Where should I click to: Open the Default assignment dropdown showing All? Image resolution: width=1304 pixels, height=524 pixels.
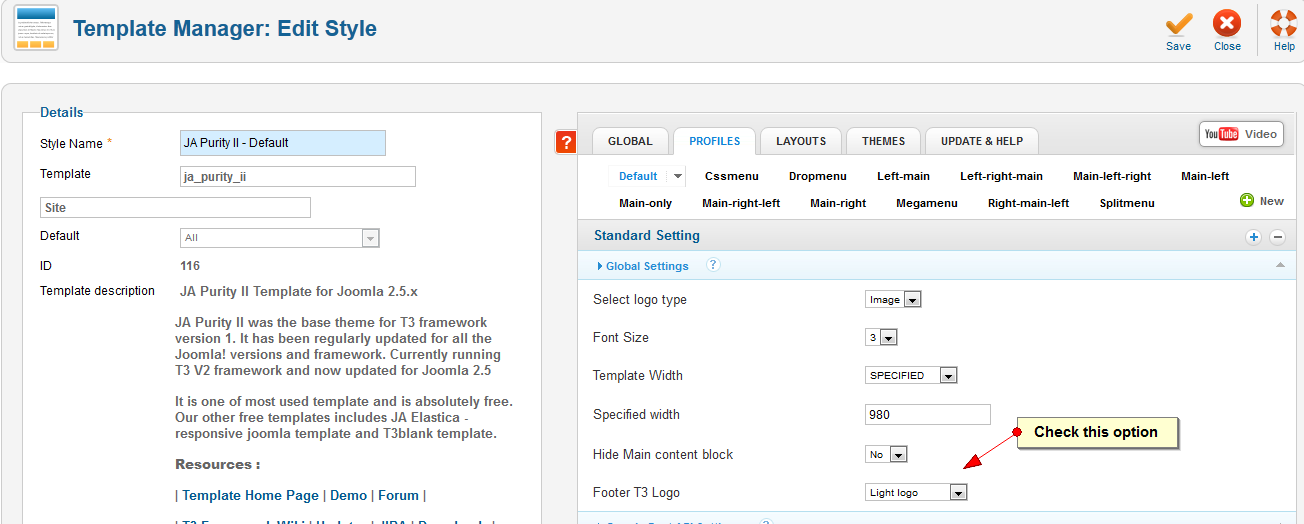coord(280,238)
